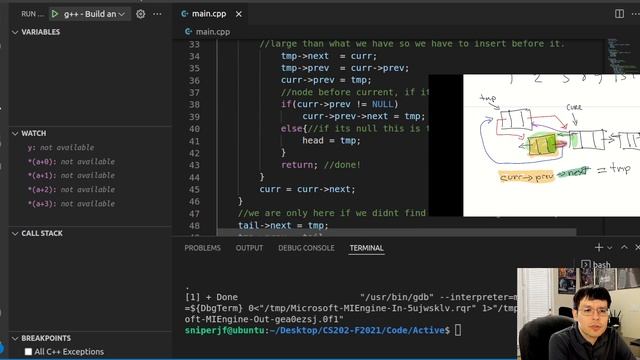Click 'return; //done!' code line
This screenshot has height=360, width=640.
pyautogui.click(x=321, y=165)
